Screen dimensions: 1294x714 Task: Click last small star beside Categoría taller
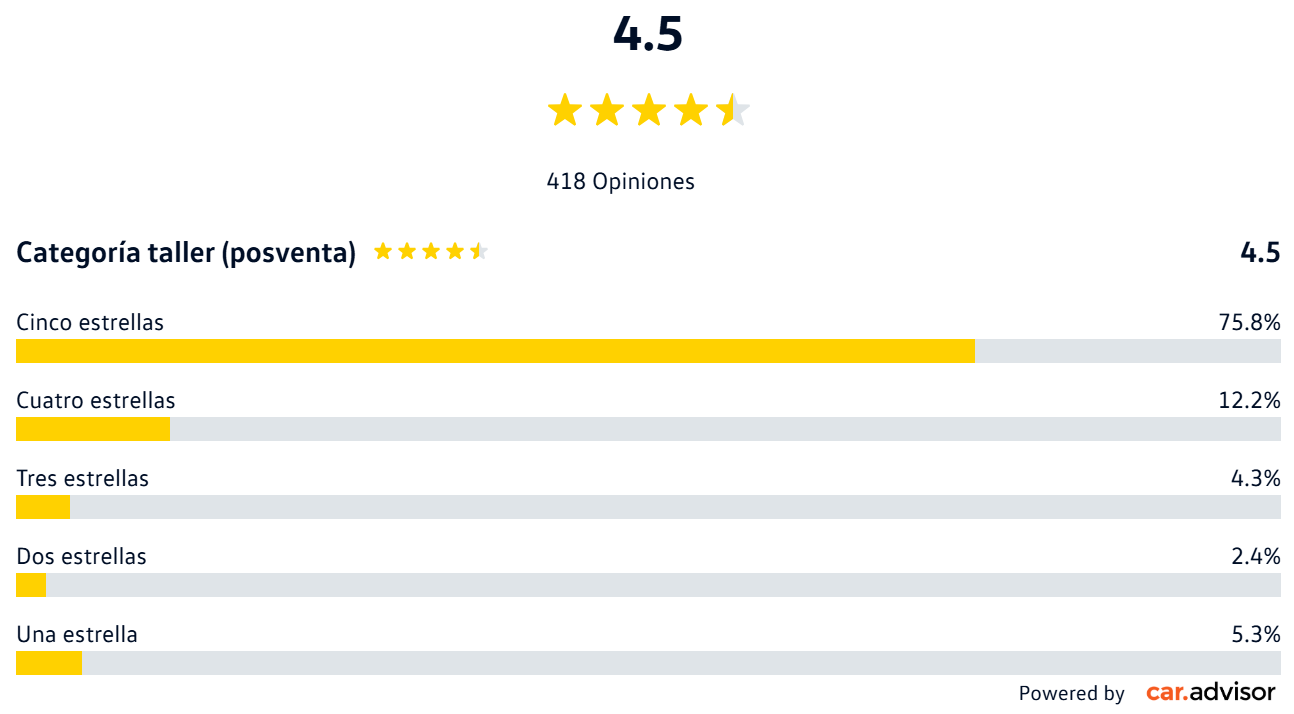coord(479,251)
